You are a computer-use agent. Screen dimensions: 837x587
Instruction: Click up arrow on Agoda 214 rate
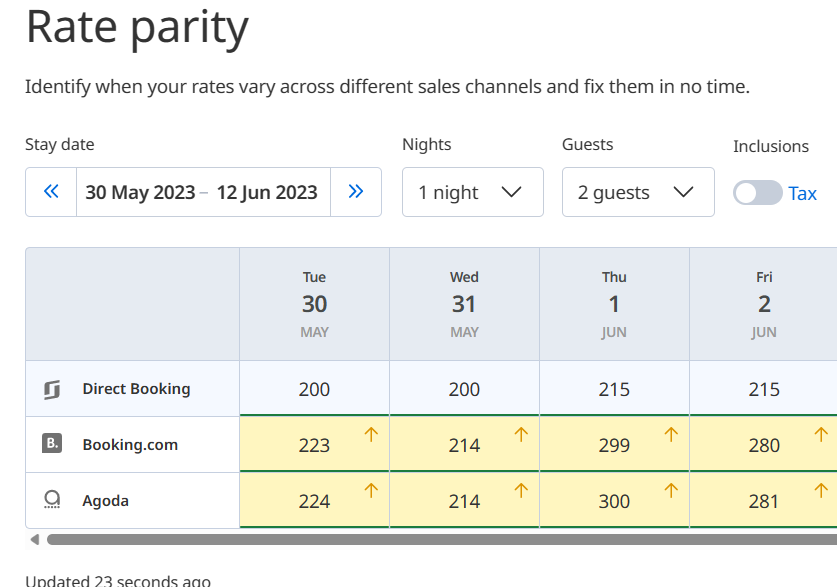pyautogui.click(x=521, y=490)
